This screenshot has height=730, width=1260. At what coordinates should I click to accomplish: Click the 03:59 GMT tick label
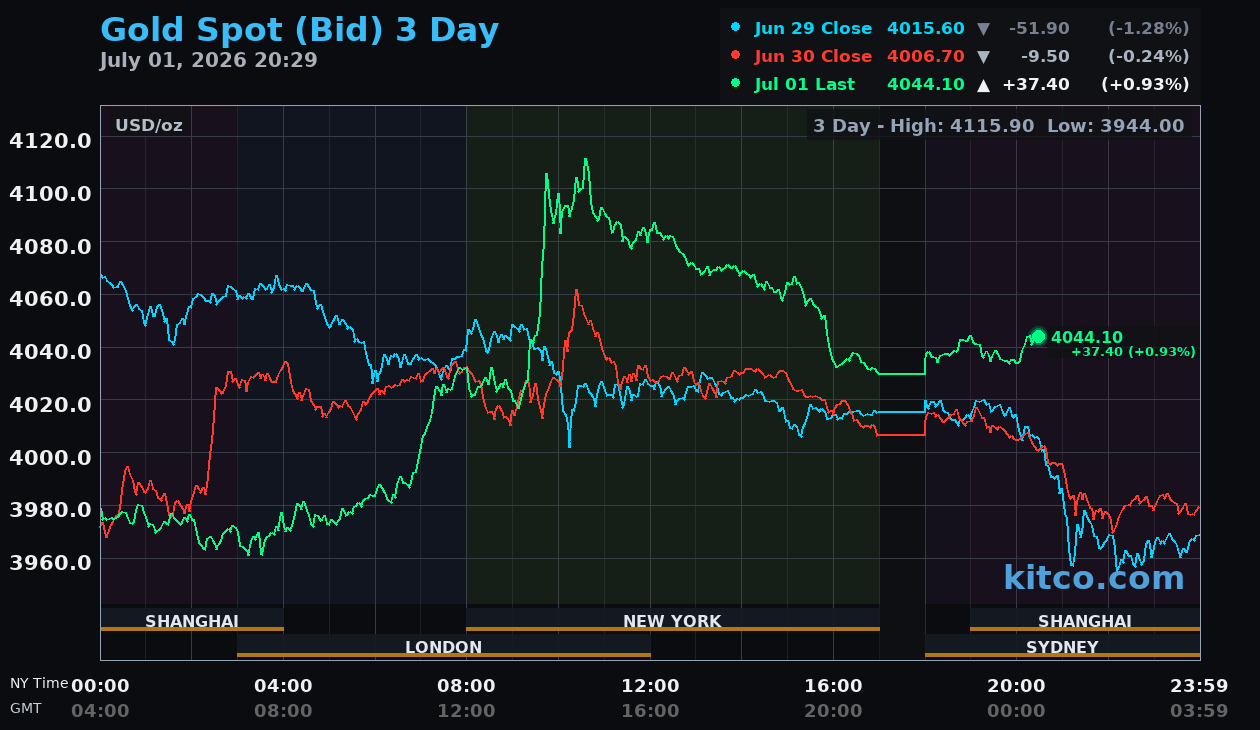click(x=1199, y=711)
